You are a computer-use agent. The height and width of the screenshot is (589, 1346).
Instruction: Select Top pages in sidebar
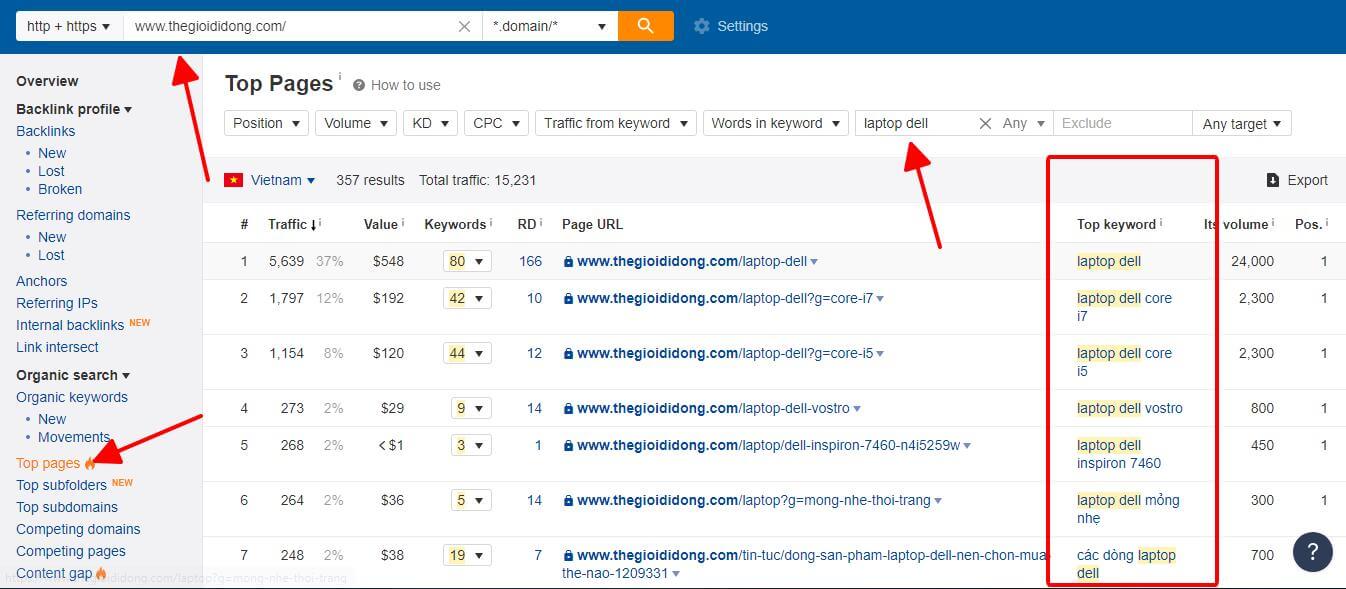48,463
